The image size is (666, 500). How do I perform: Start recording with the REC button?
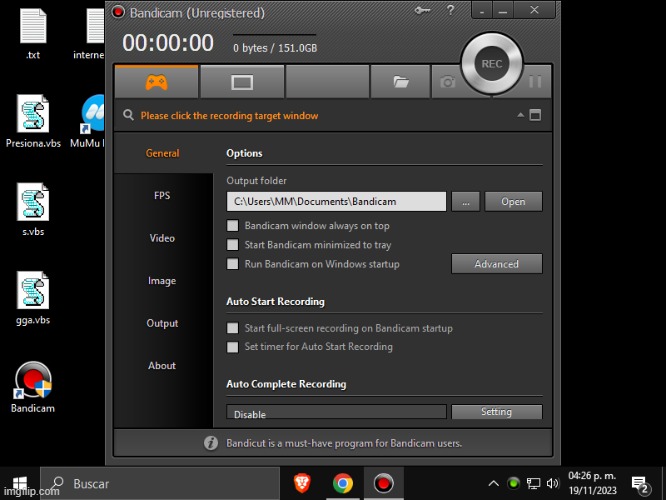492,64
